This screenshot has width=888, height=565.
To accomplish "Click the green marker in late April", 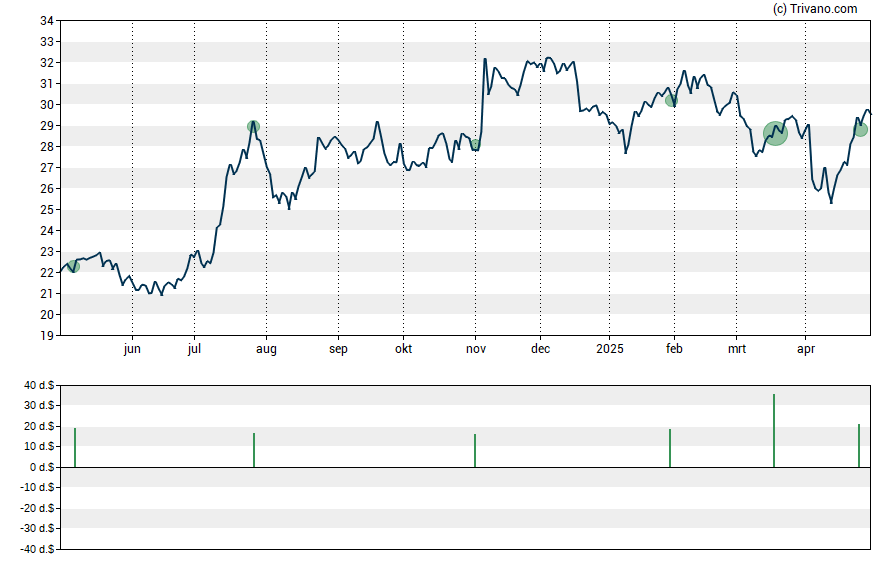I will tap(860, 130).
